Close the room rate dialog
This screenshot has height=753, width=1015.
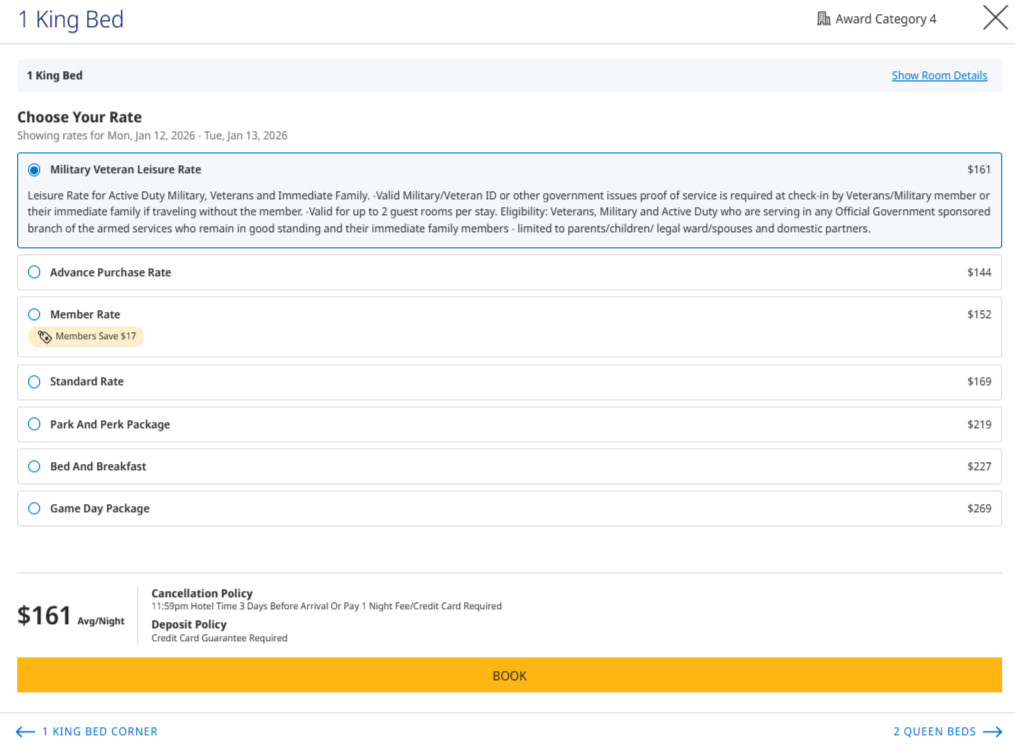pyautogui.click(x=995, y=18)
